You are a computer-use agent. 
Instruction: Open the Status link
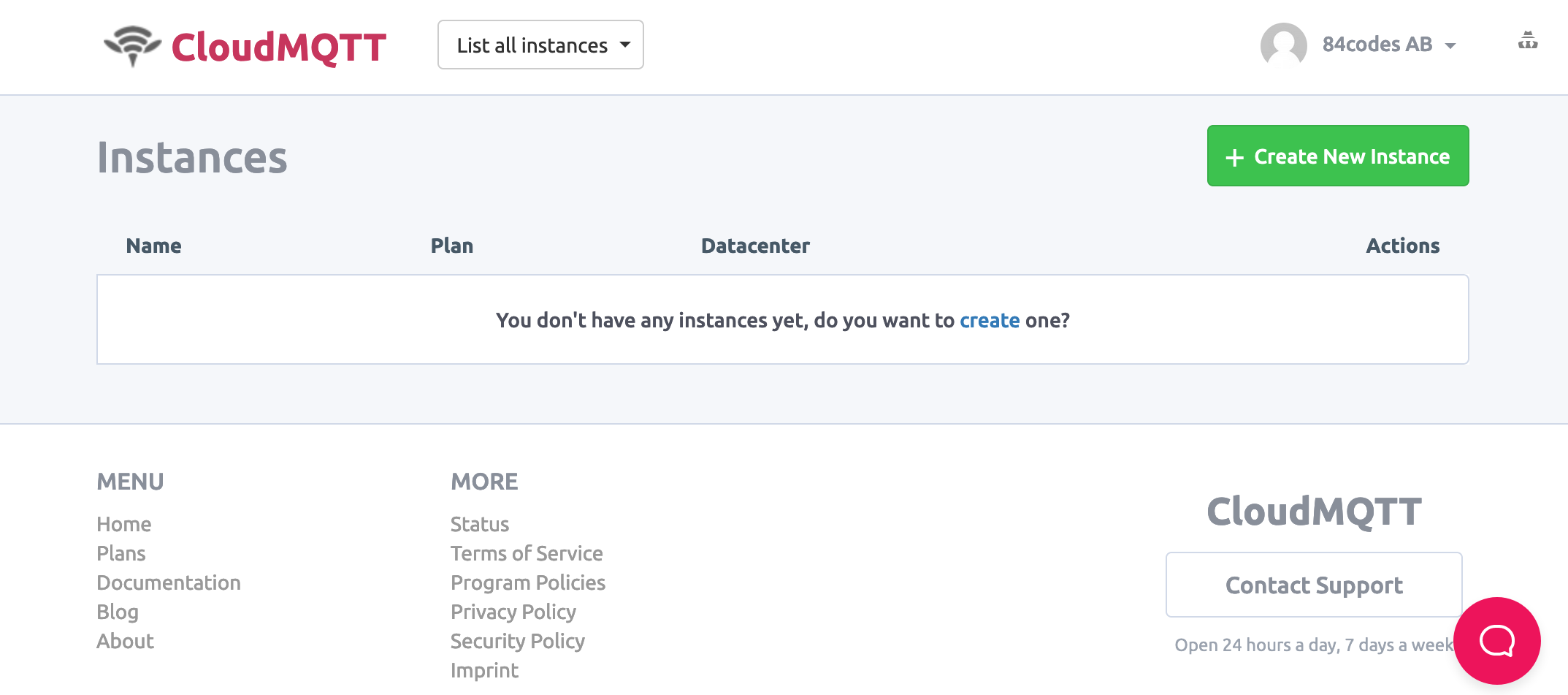(x=480, y=524)
